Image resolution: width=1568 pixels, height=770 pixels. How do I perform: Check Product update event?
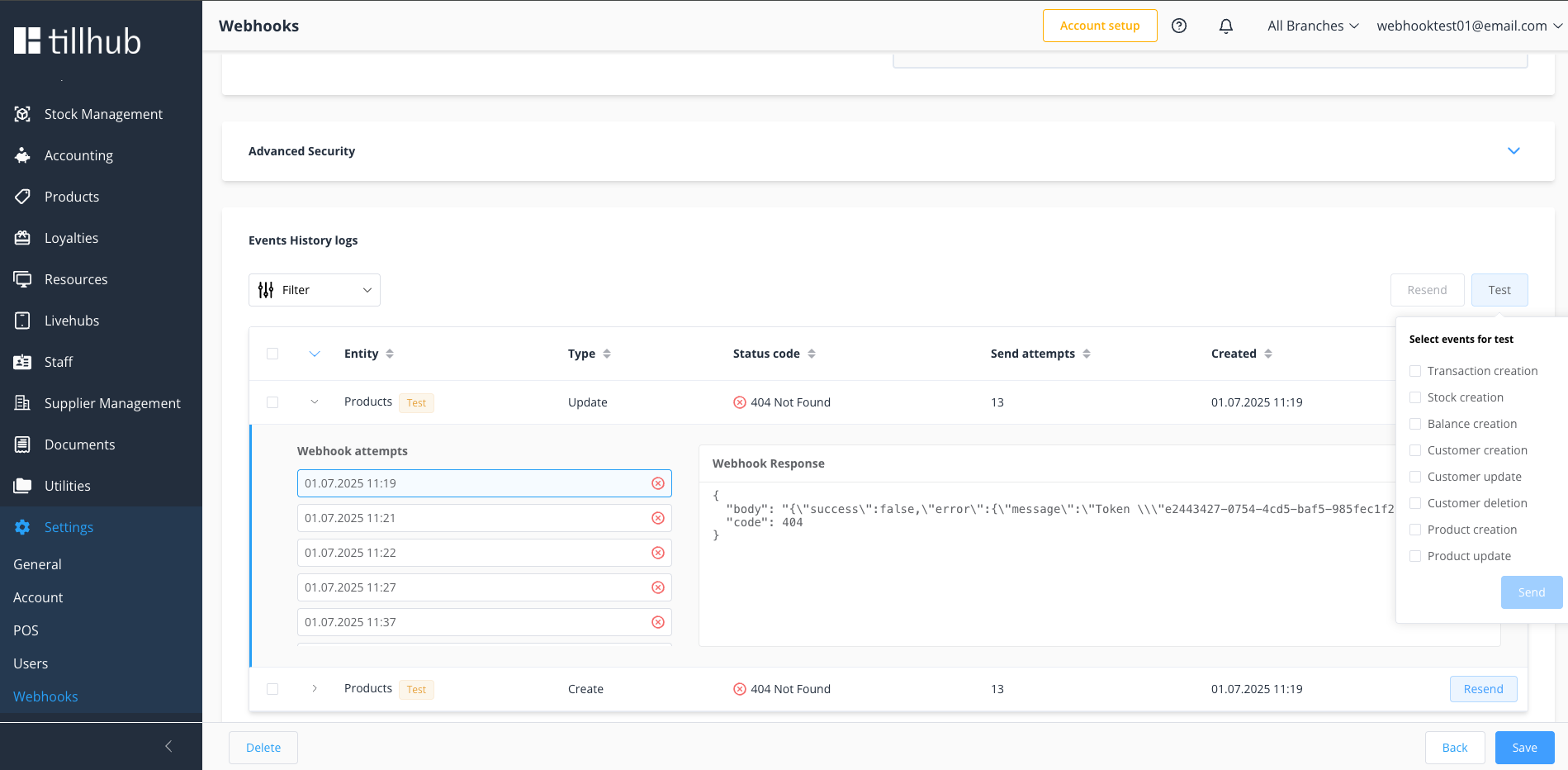1415,556
